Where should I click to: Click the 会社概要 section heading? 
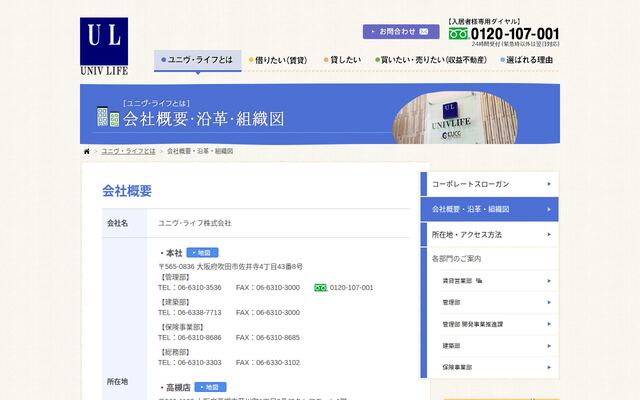point(127,191)
